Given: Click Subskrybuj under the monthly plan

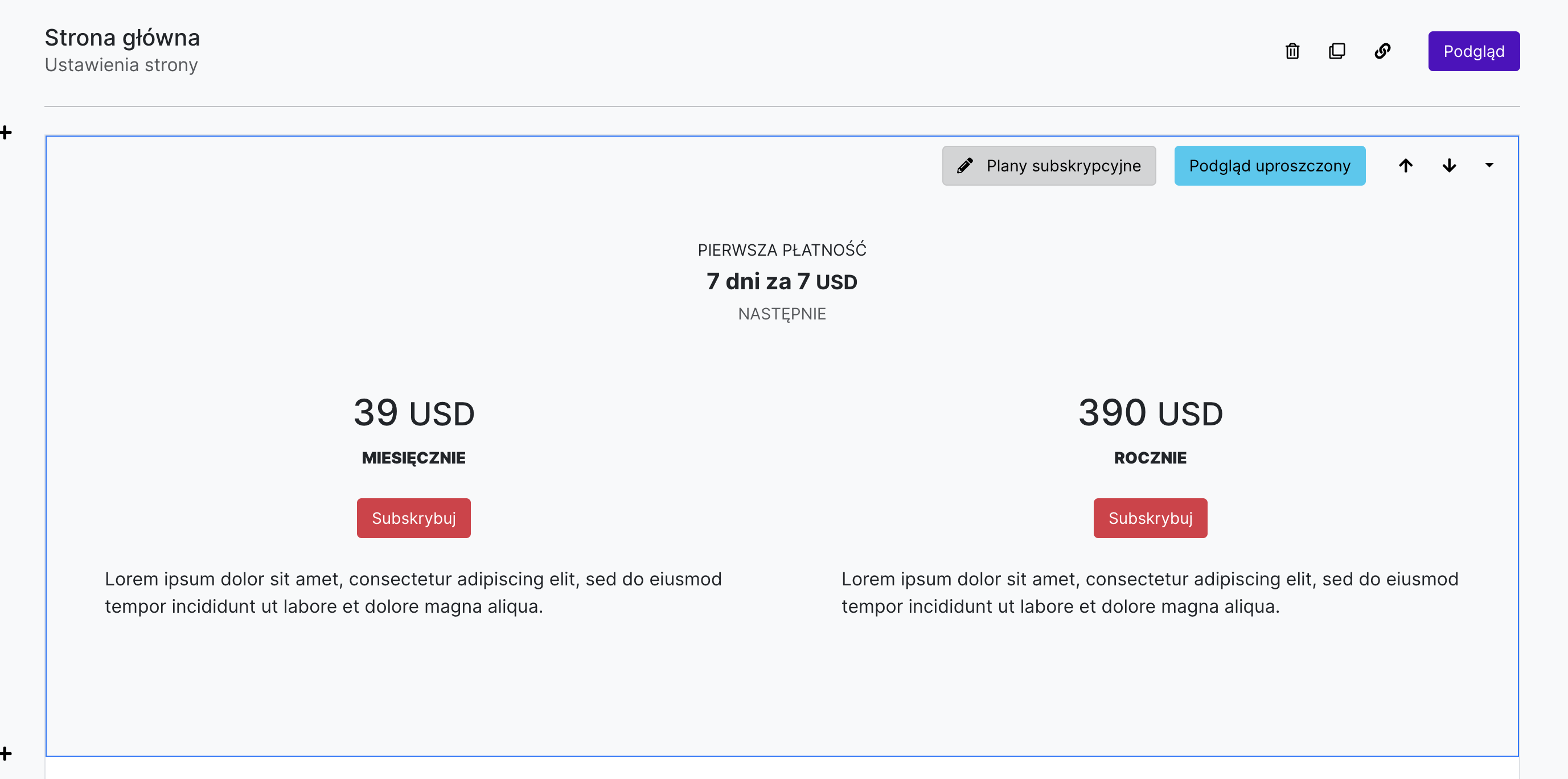Looking at the screenshot, I should coord(413,518).
